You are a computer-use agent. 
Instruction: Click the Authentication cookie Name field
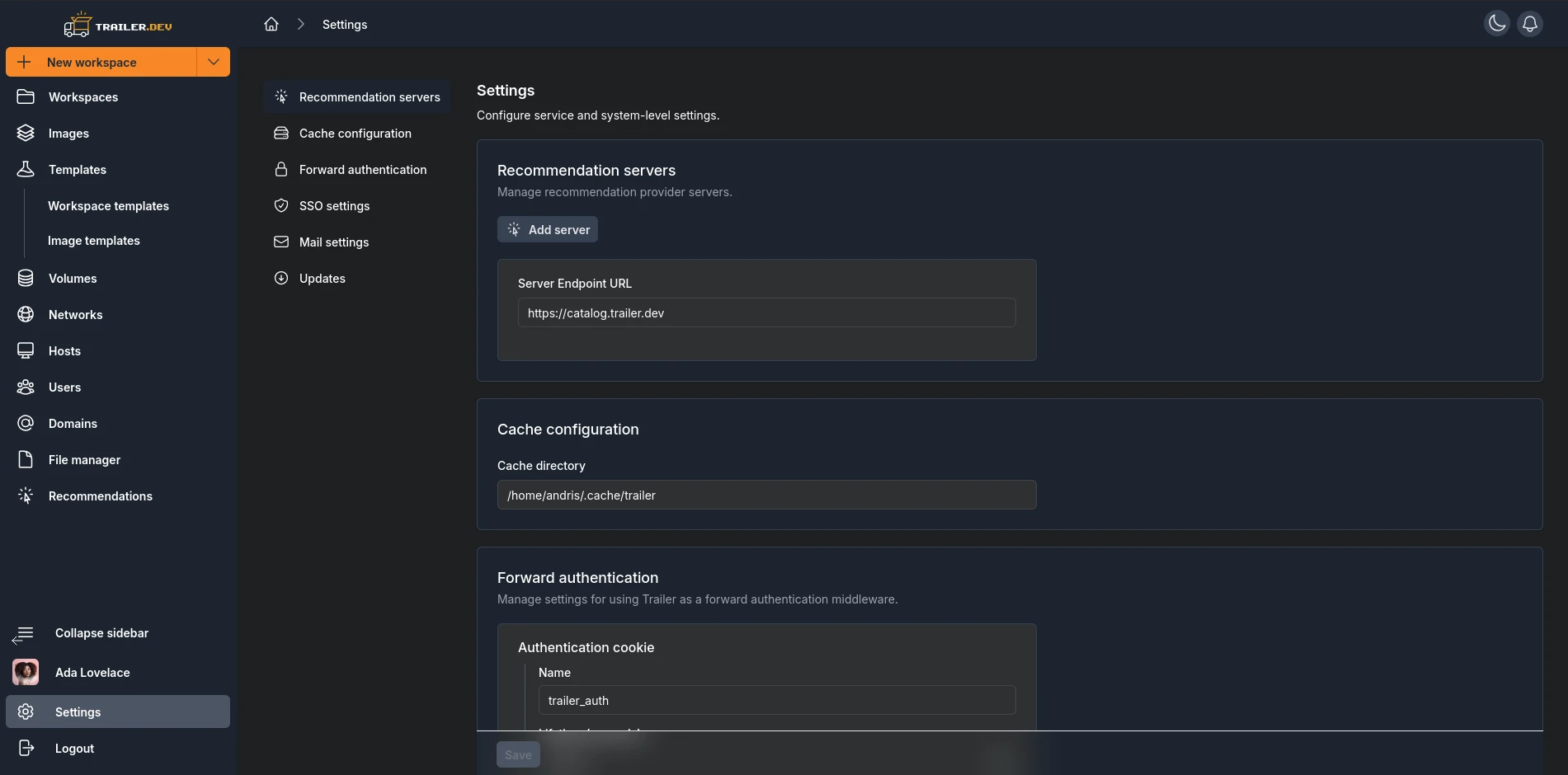[x=777, y=700]
